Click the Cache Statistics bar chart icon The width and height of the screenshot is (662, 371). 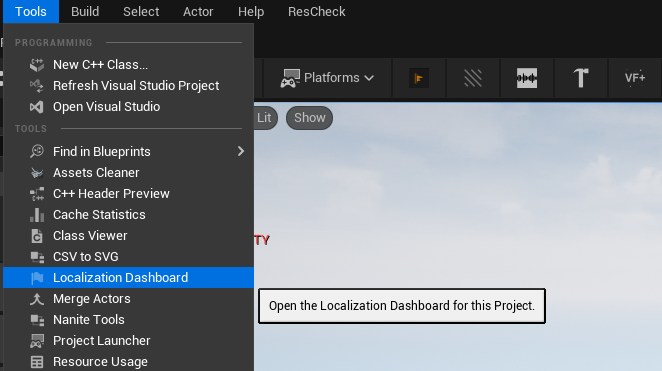pyautogui.click(x=37, y=215)
